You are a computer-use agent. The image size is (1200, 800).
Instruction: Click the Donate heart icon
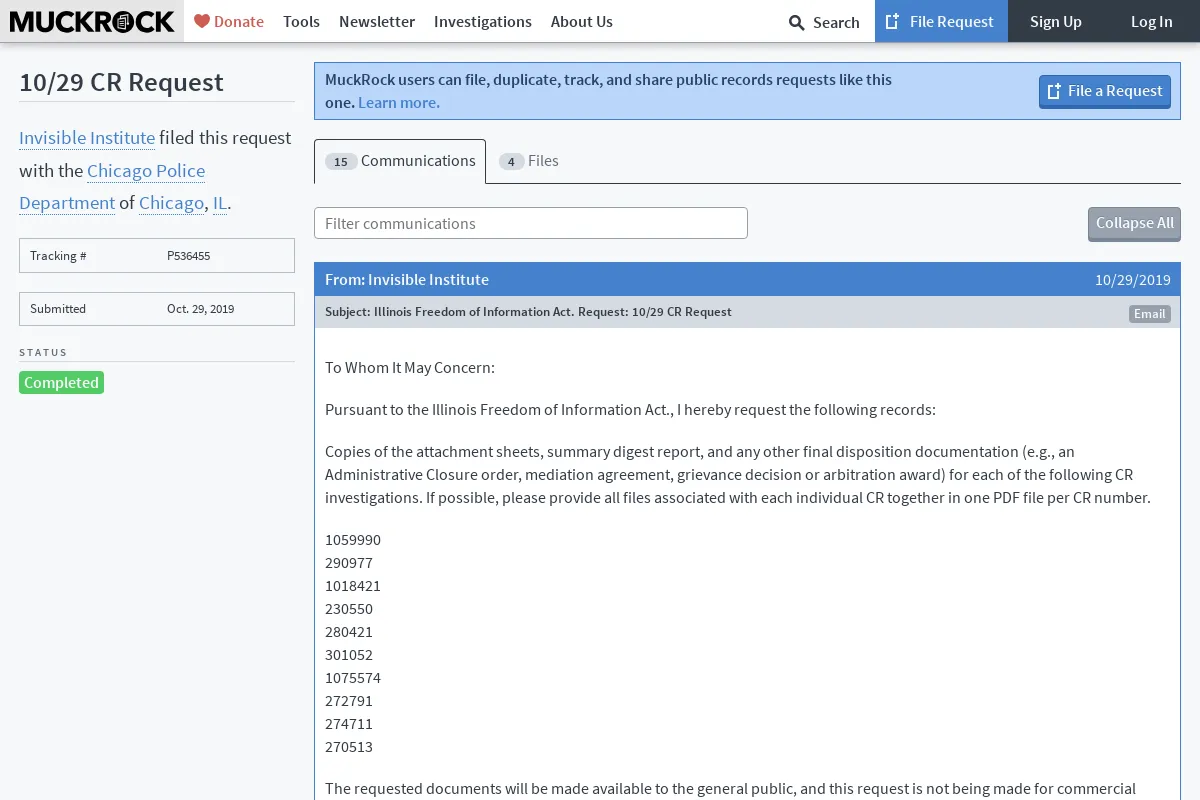[202, 21]
